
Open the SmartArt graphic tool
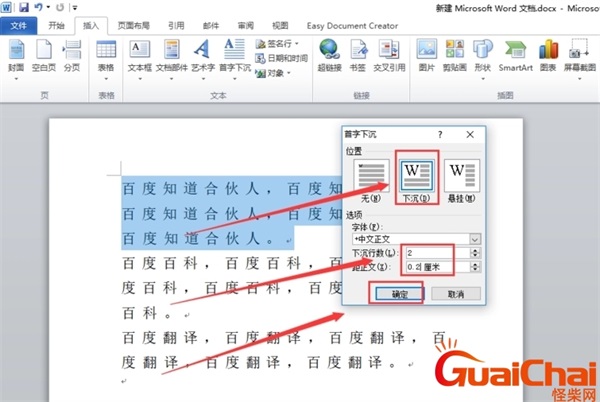click(x=516, y=54)
